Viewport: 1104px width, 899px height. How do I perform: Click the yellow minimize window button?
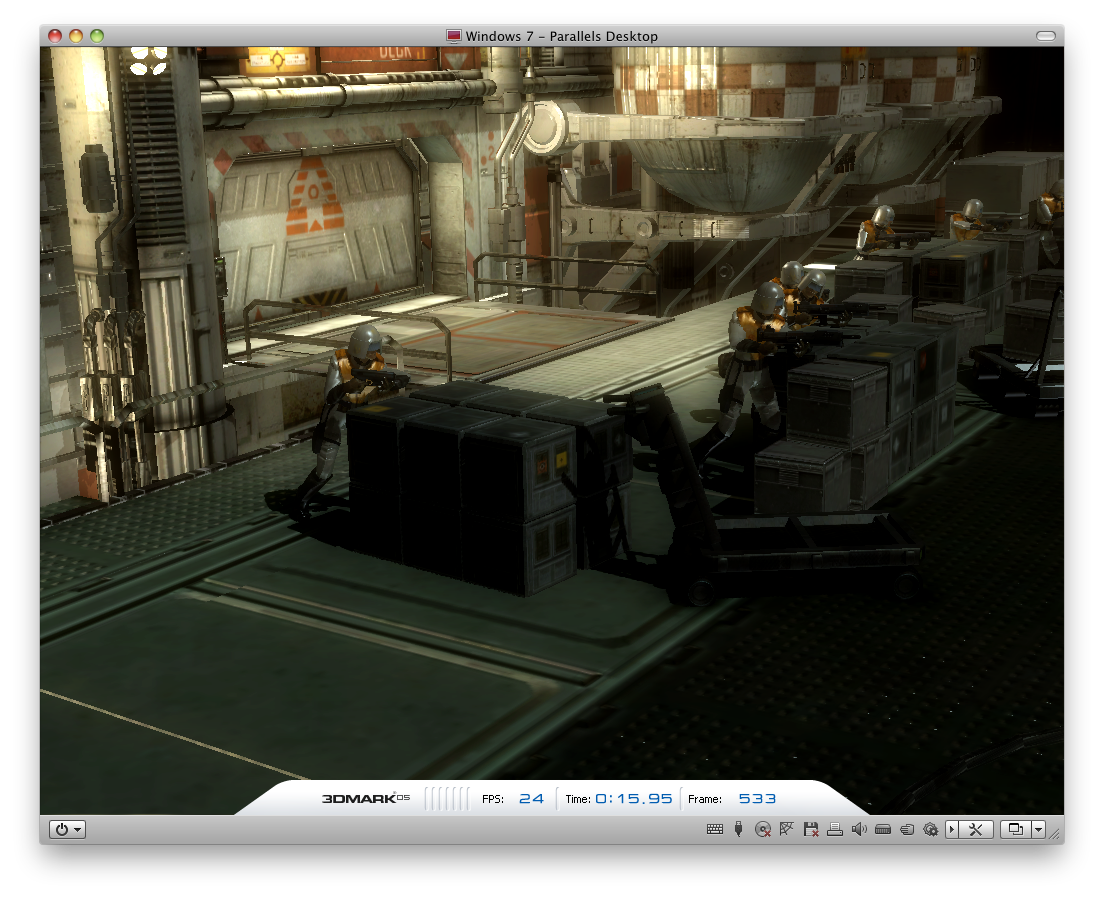click(x=76, y=36)
